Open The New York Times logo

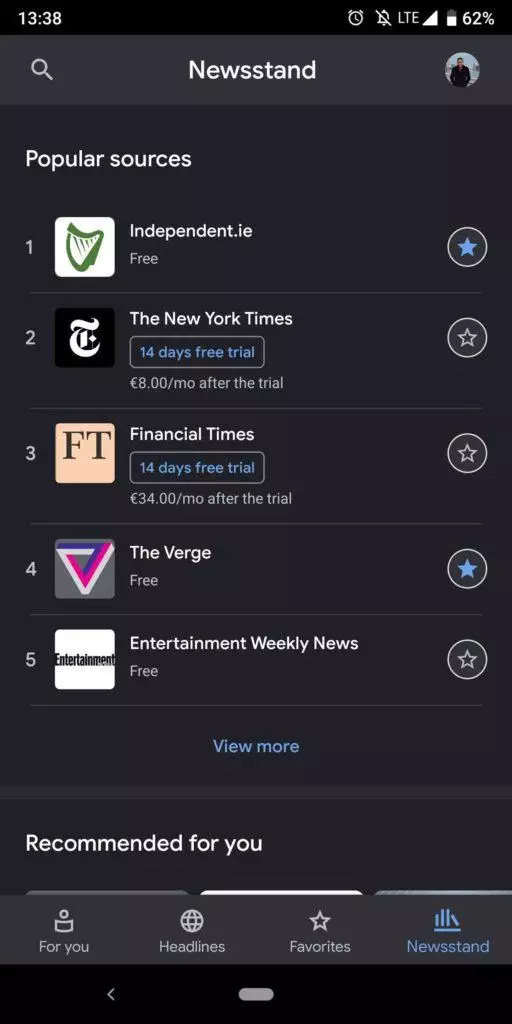coord(85,338)
